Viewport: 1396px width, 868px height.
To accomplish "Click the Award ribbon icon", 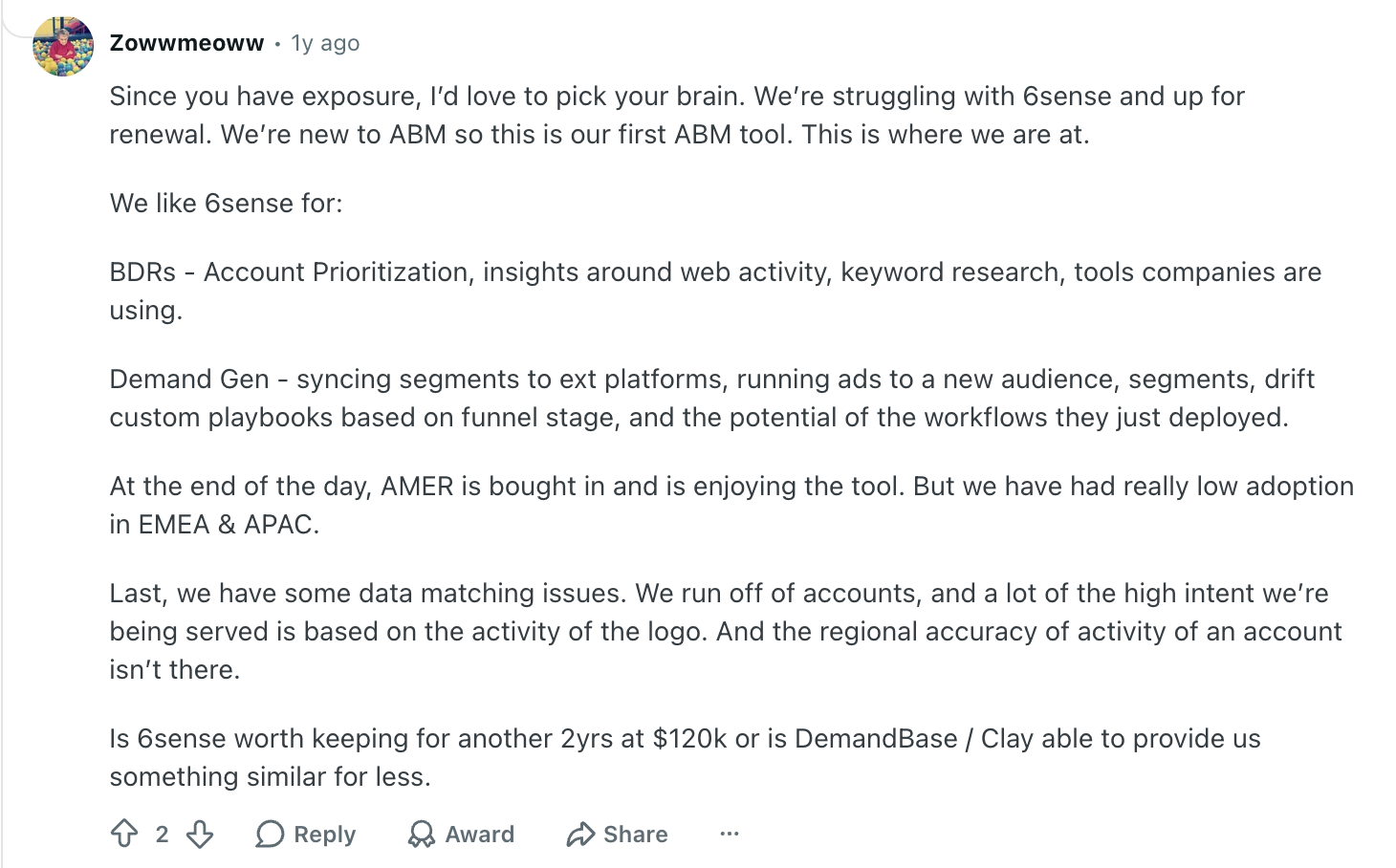I will click(x=421, y=835).
